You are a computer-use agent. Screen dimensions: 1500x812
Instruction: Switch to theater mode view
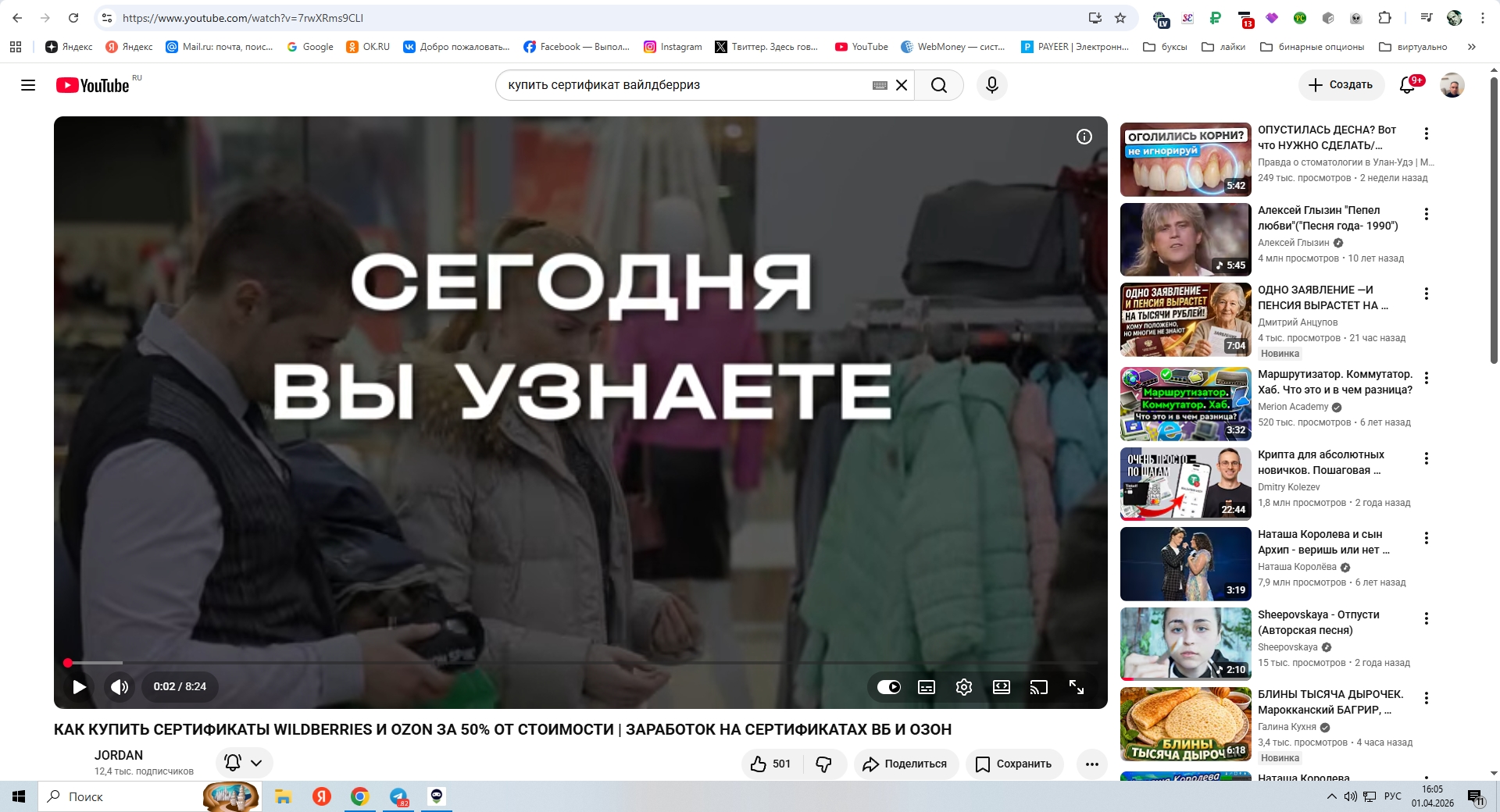coord(1001,687)
